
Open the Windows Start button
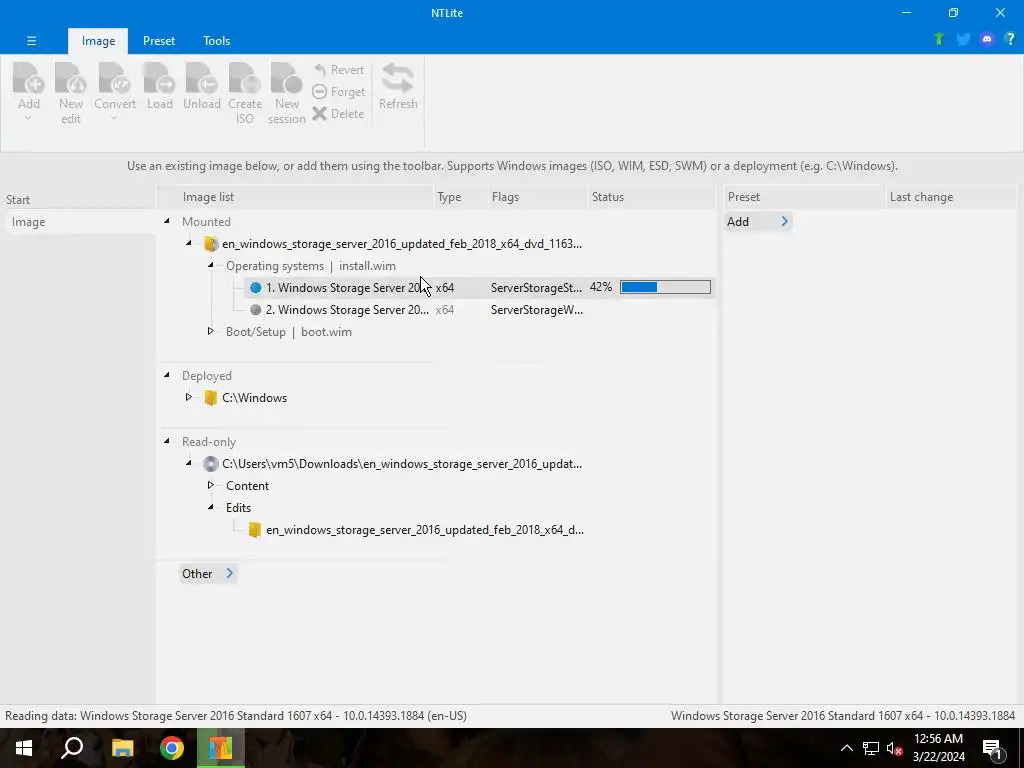pos(24,748)
